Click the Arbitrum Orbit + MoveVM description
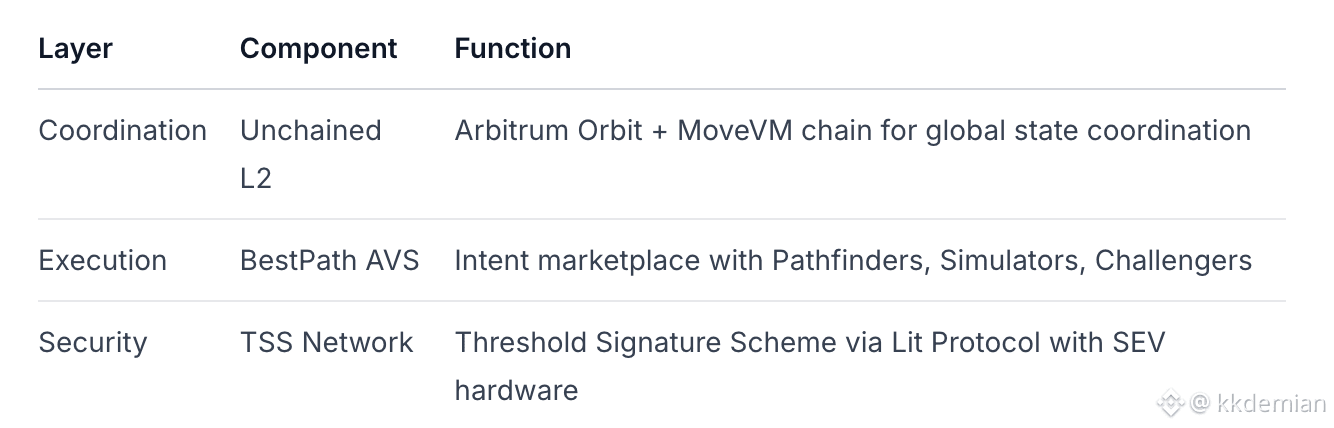This screenshot has width=1334, height=428. coord(852,130)
